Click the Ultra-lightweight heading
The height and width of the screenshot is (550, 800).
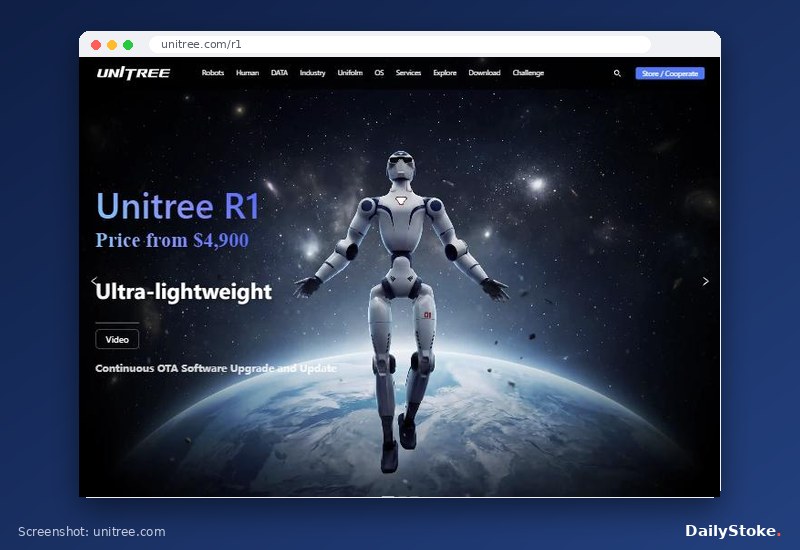coord(183,292)
